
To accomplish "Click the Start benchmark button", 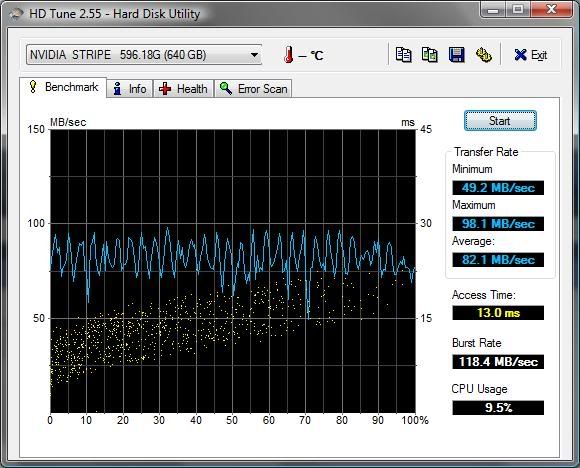I will tap(500, 121).
